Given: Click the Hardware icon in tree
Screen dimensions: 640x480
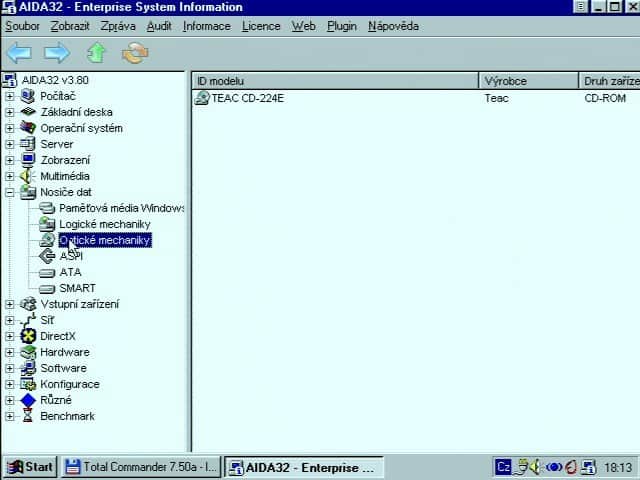Looking at the screenshot, I should pyautogui.click(x=28, y=352).
